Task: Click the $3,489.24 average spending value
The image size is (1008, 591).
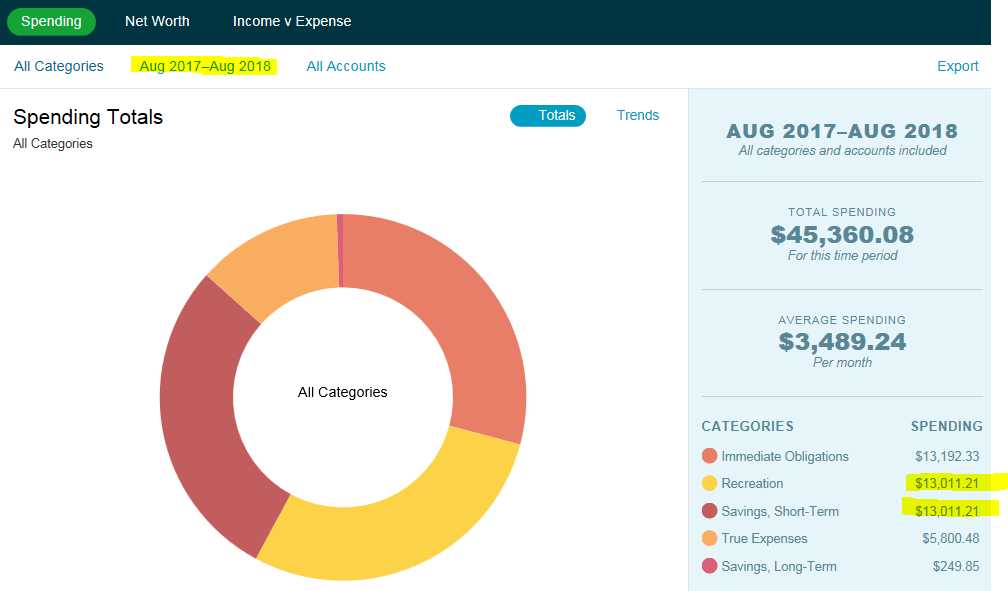Action: tap(842, 341)
